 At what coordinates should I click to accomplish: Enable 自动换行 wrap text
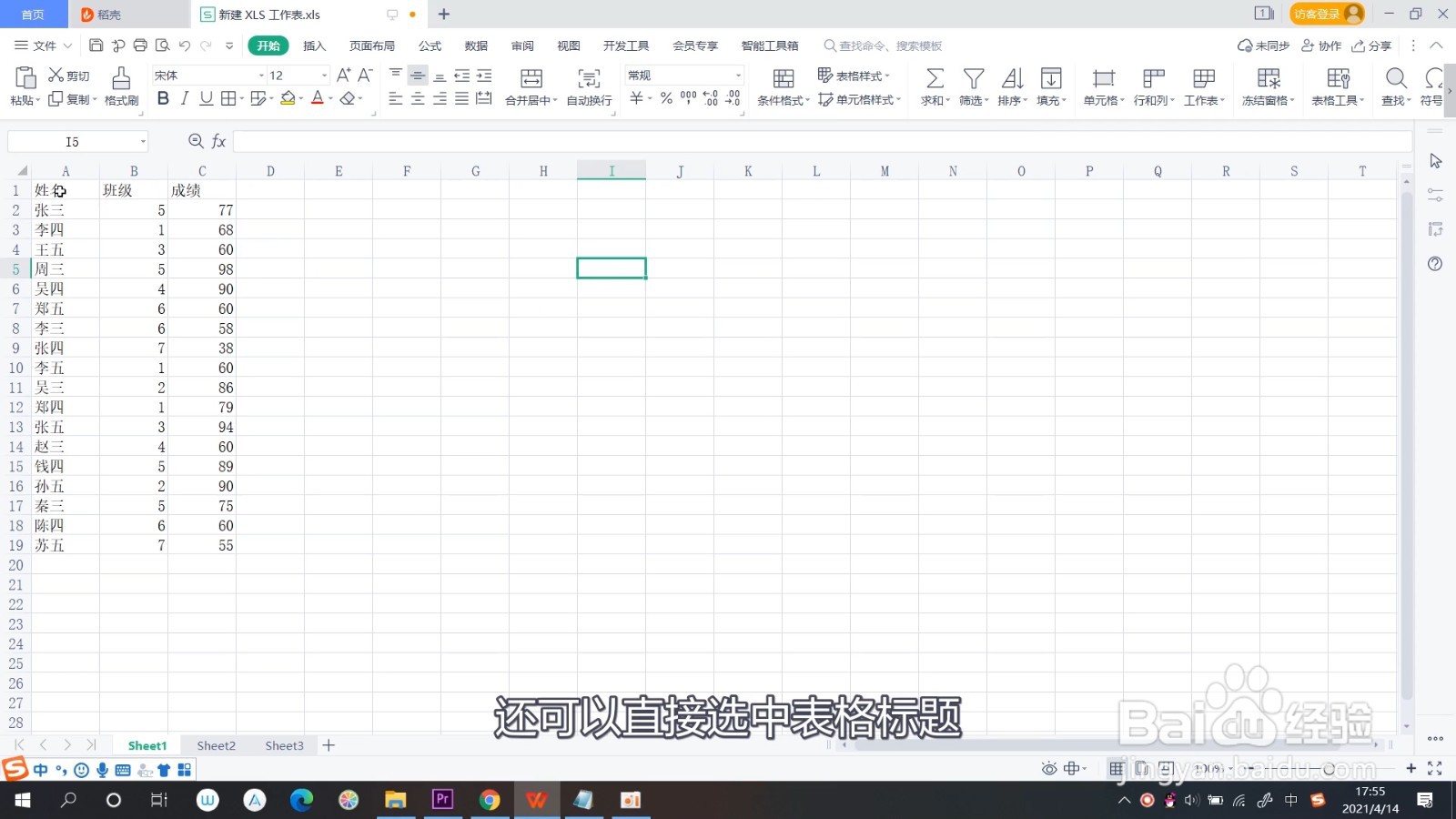click(x=589, y=86)
